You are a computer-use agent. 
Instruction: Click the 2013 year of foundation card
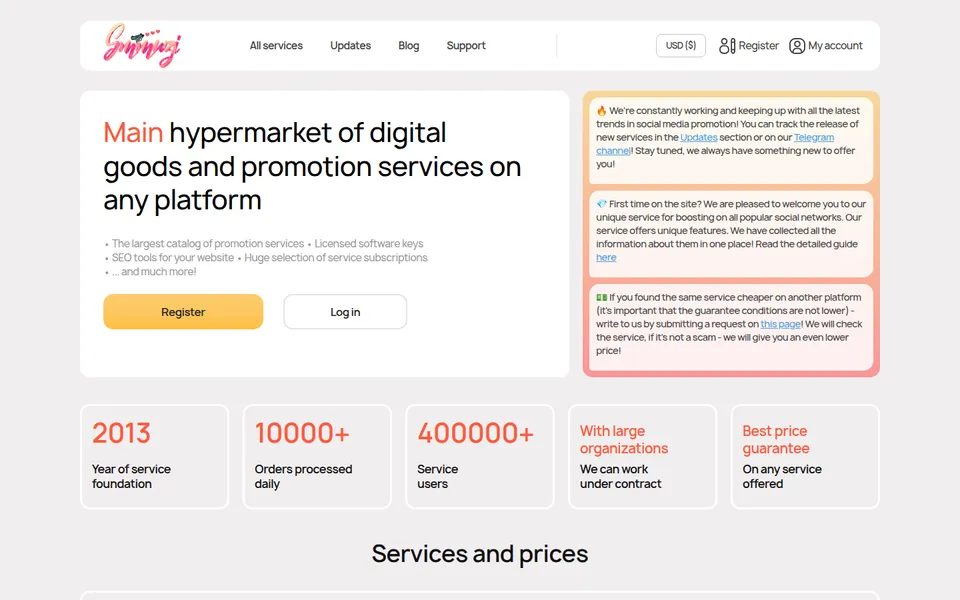tap(154, 456)
